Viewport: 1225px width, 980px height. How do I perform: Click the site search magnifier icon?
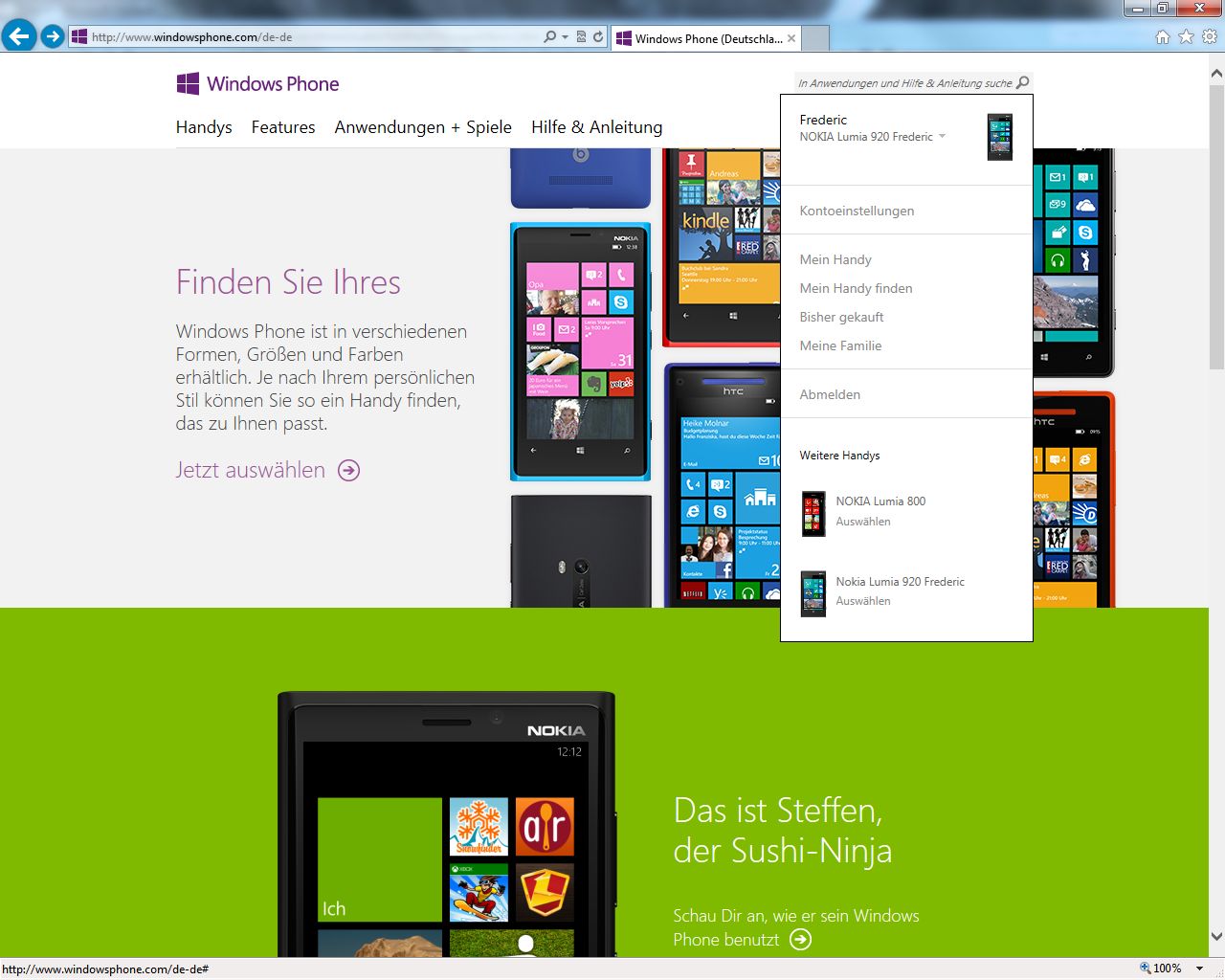(1022, 82)
